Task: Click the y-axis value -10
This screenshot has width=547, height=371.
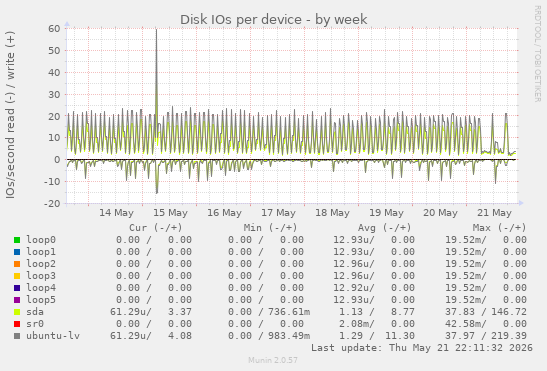Action: point(52,181)
